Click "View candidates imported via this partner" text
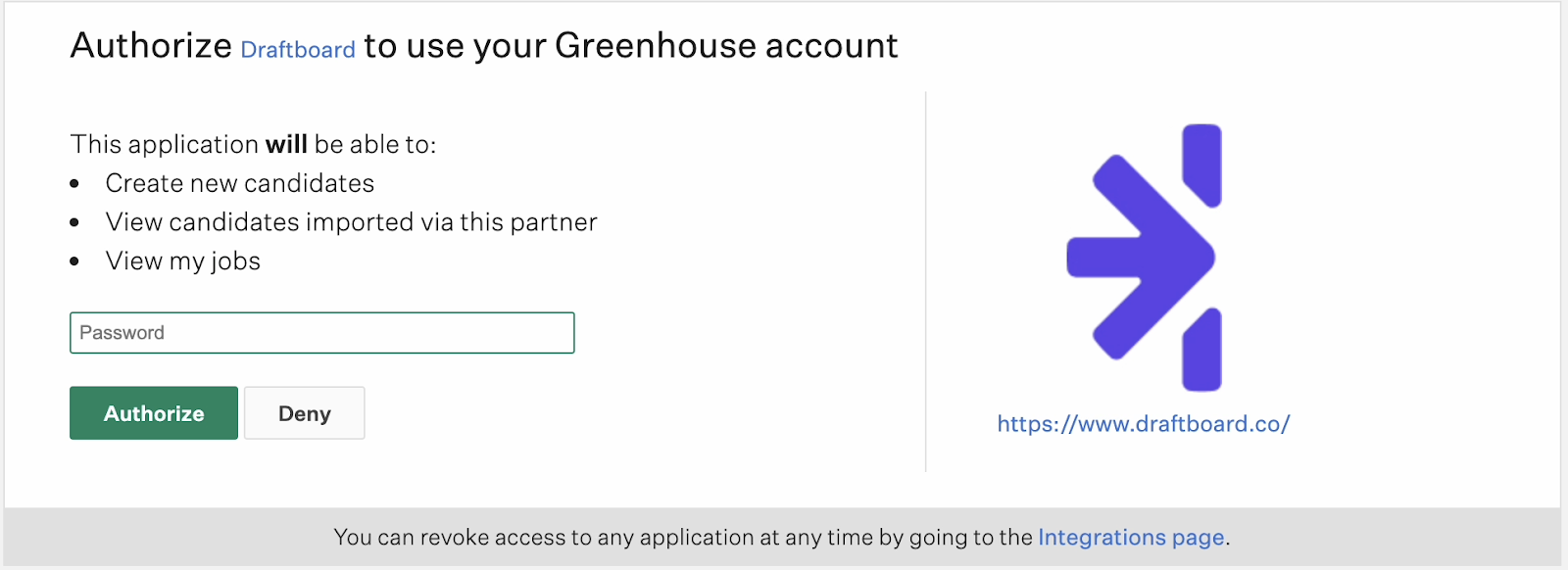The width and height of the screenshot is (1568, 570). [x=351, y=222]
